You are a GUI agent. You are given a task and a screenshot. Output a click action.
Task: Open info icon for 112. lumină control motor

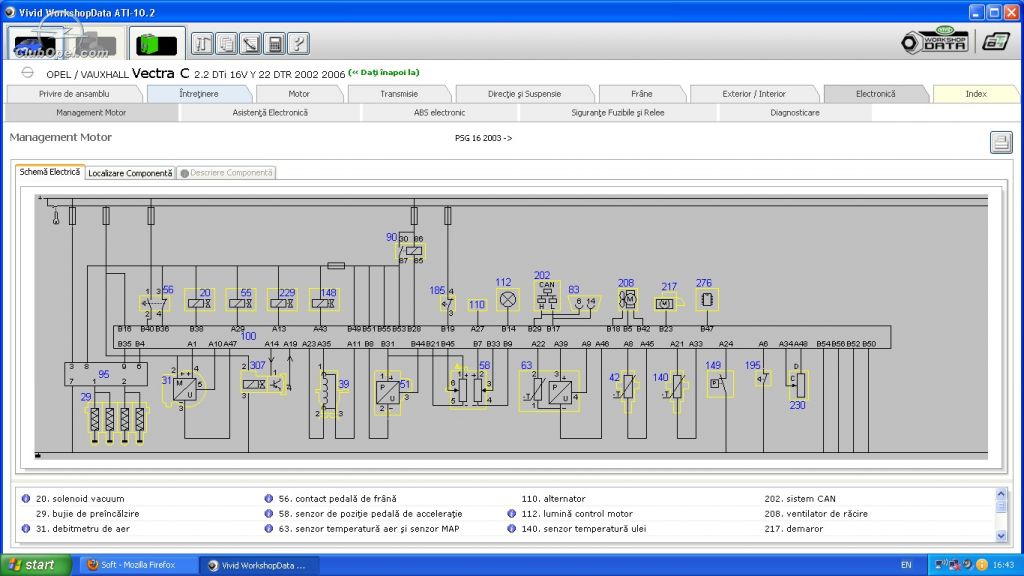point(511,513)
